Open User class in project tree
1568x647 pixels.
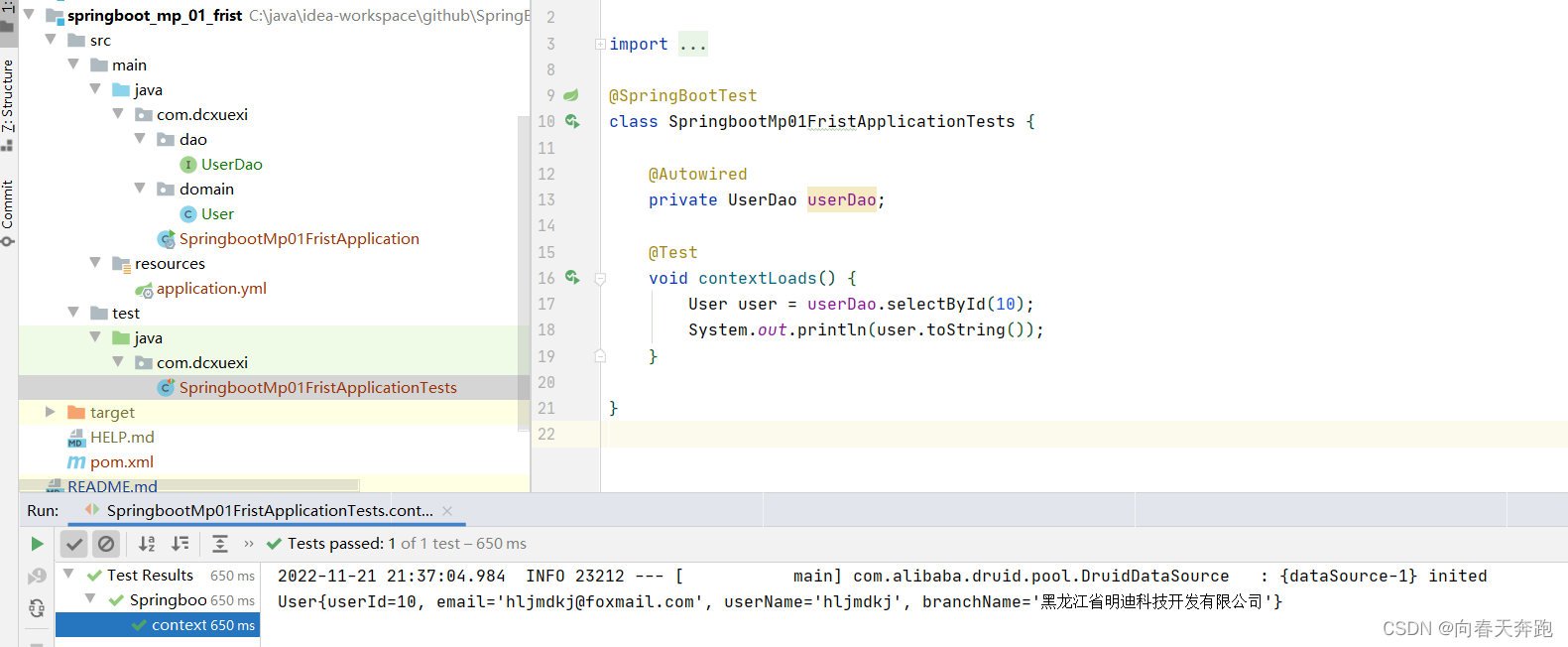coord(217,214)
